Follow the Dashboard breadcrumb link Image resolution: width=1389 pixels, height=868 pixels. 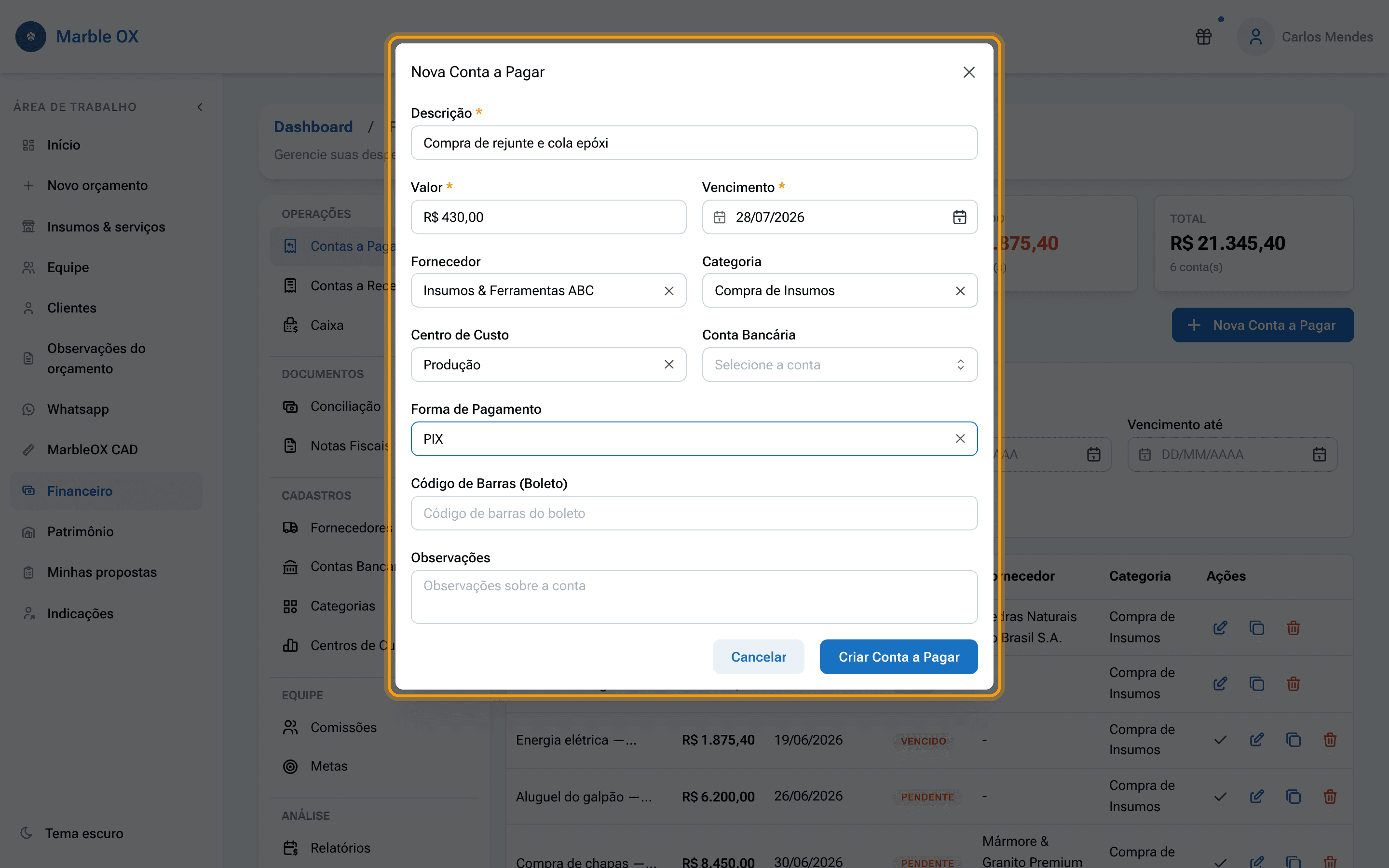point(313,127)
